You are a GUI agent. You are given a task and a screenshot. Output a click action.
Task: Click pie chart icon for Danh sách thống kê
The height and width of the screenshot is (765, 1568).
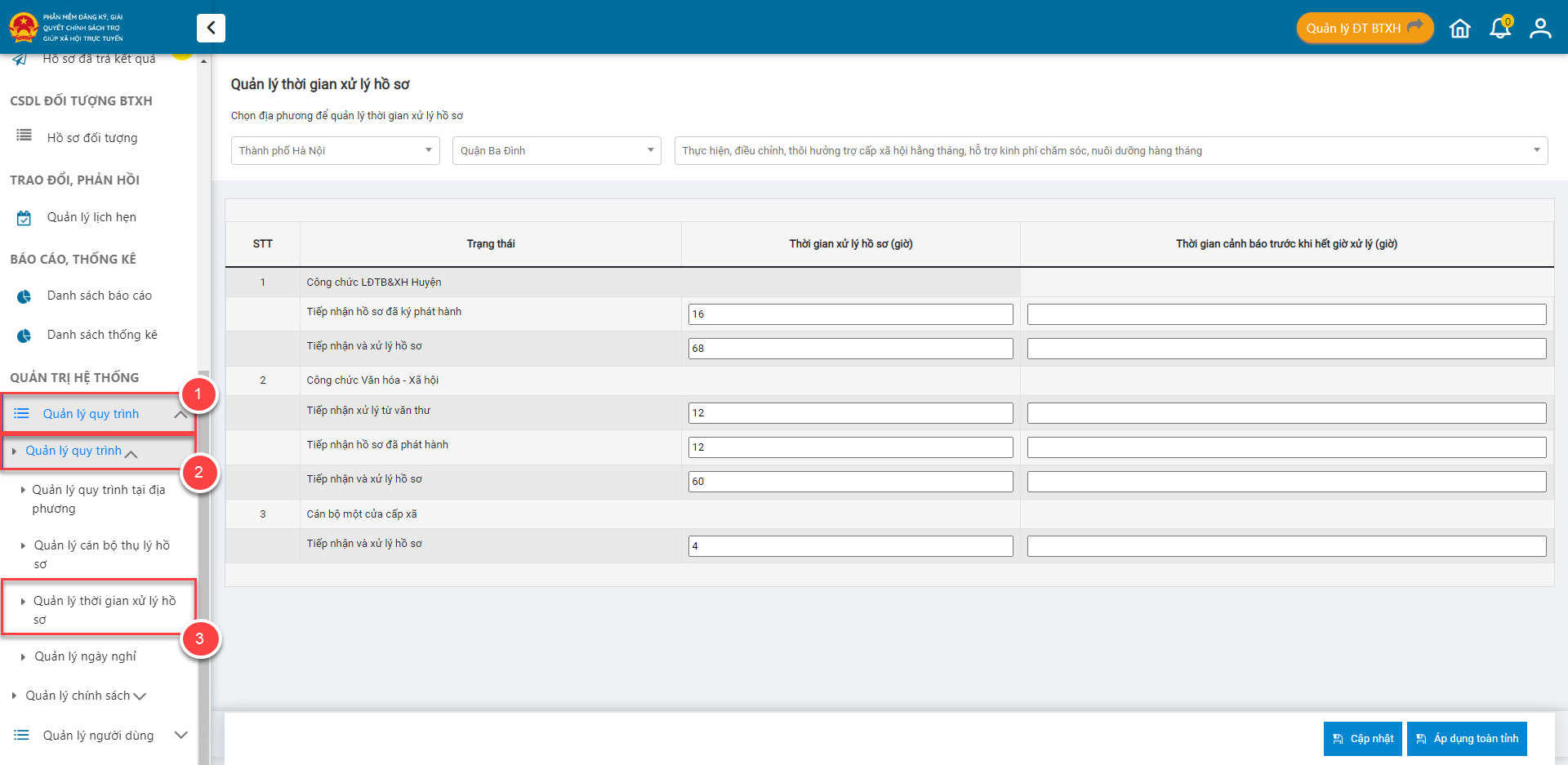pyautogui.click(x=24, y=336)
